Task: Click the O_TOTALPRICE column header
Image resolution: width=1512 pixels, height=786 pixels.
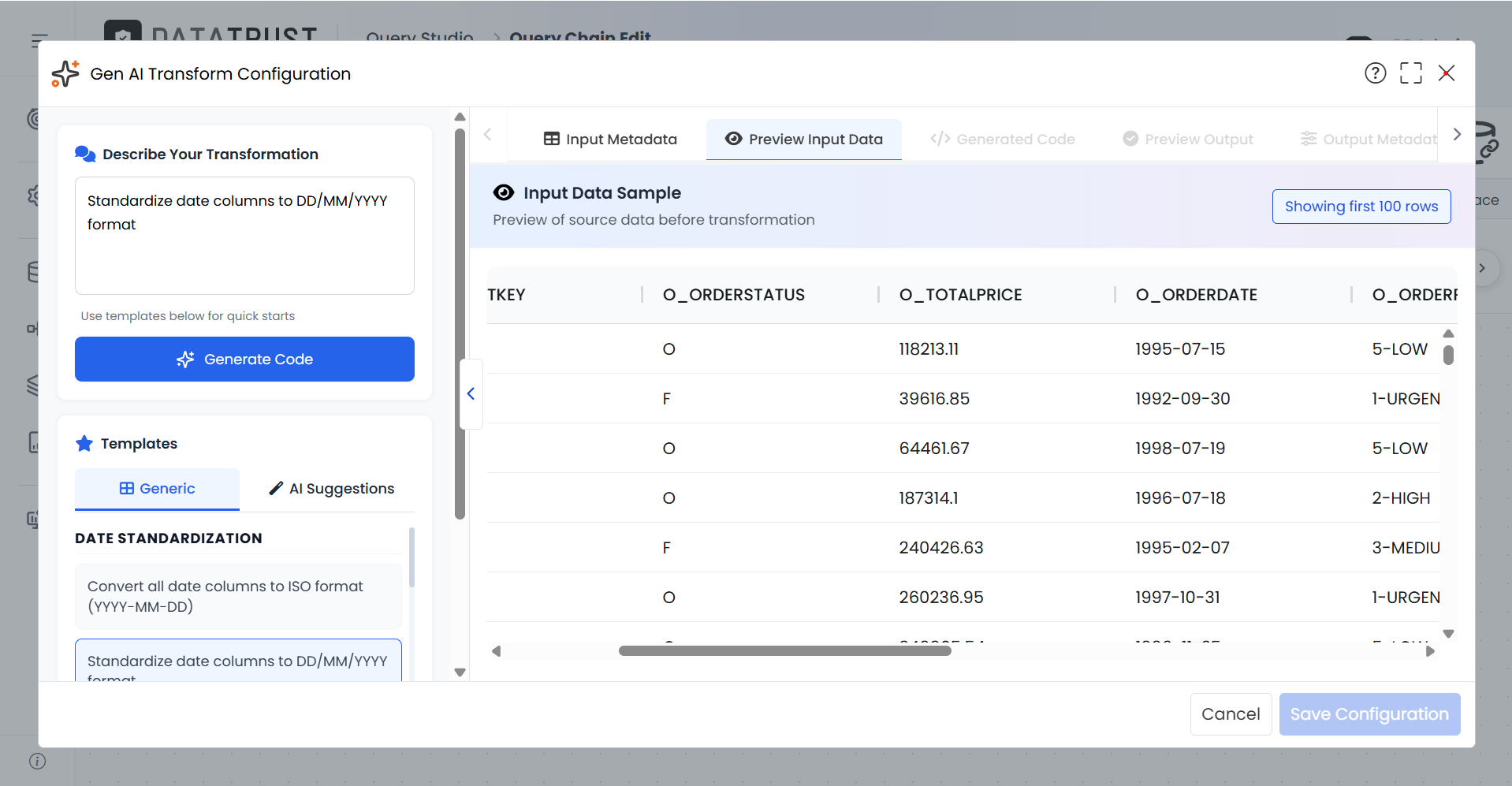Action: click(960, 295)
